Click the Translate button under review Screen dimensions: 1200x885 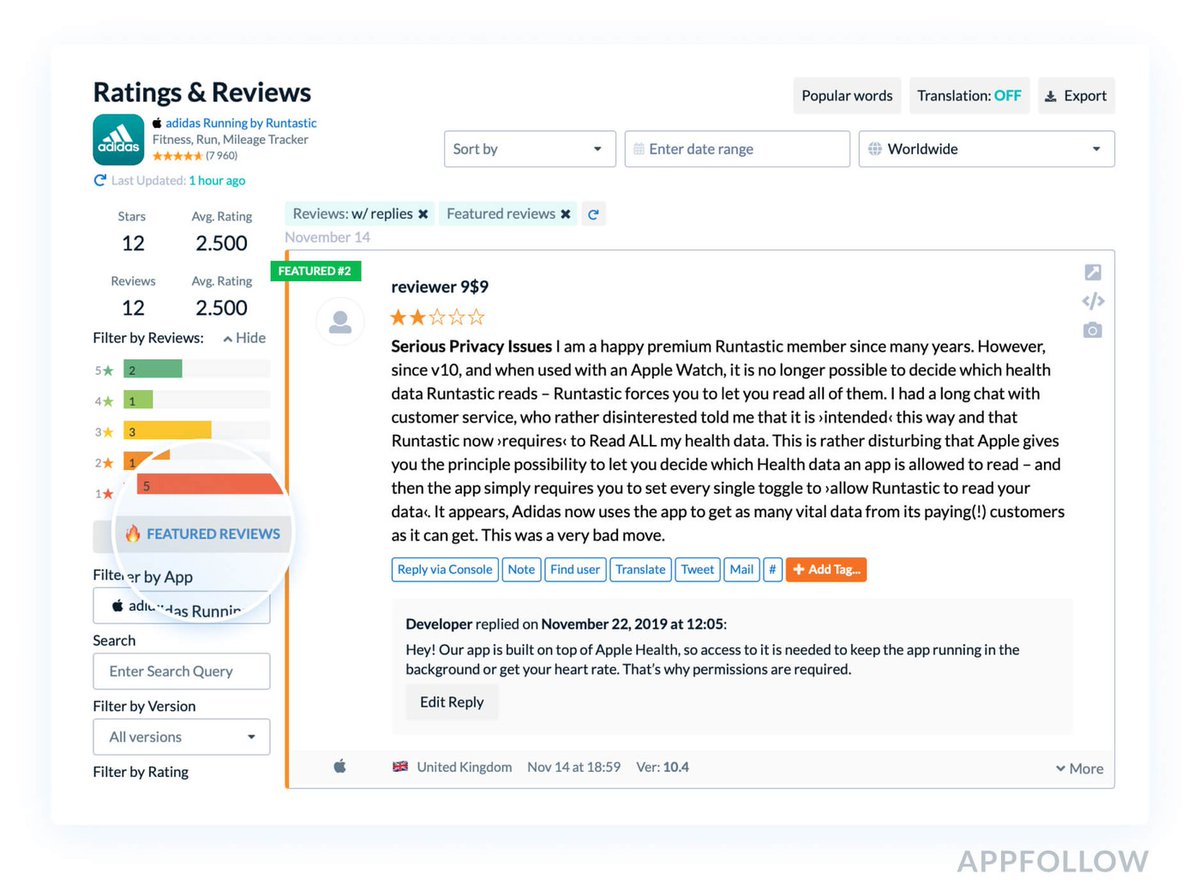[x=640, y=570]
